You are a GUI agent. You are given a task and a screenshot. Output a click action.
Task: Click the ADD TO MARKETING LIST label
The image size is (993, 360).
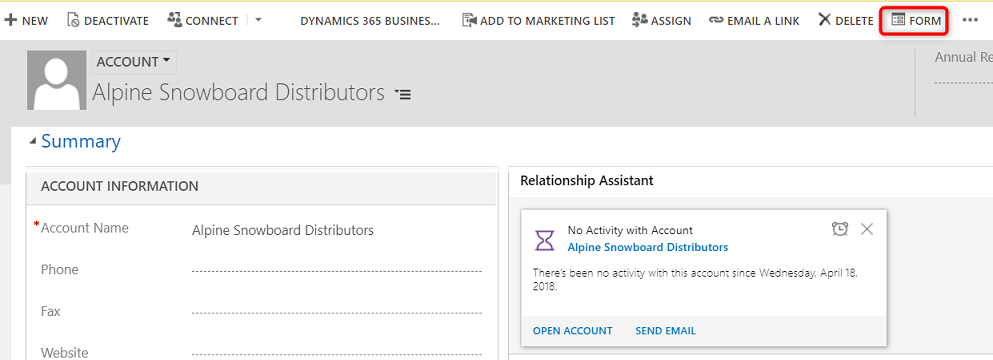[x=548, y=21]
